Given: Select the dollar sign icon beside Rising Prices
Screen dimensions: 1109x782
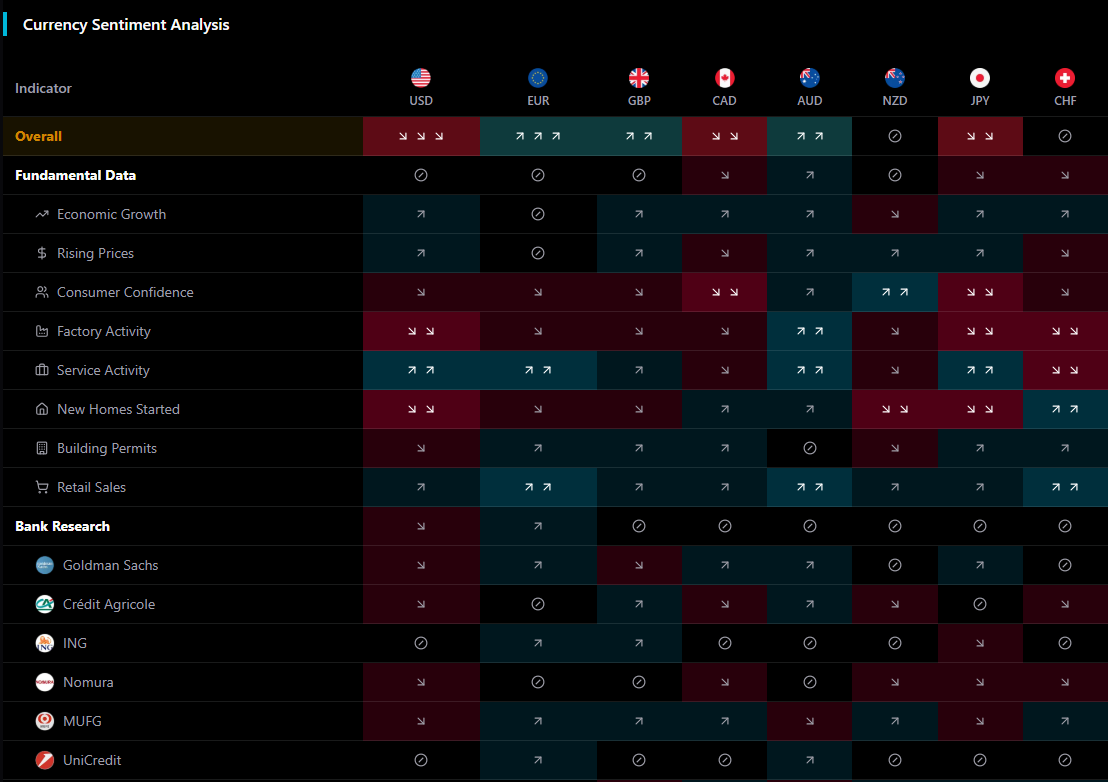Looking at the screenshot, I should click(40, 253).
